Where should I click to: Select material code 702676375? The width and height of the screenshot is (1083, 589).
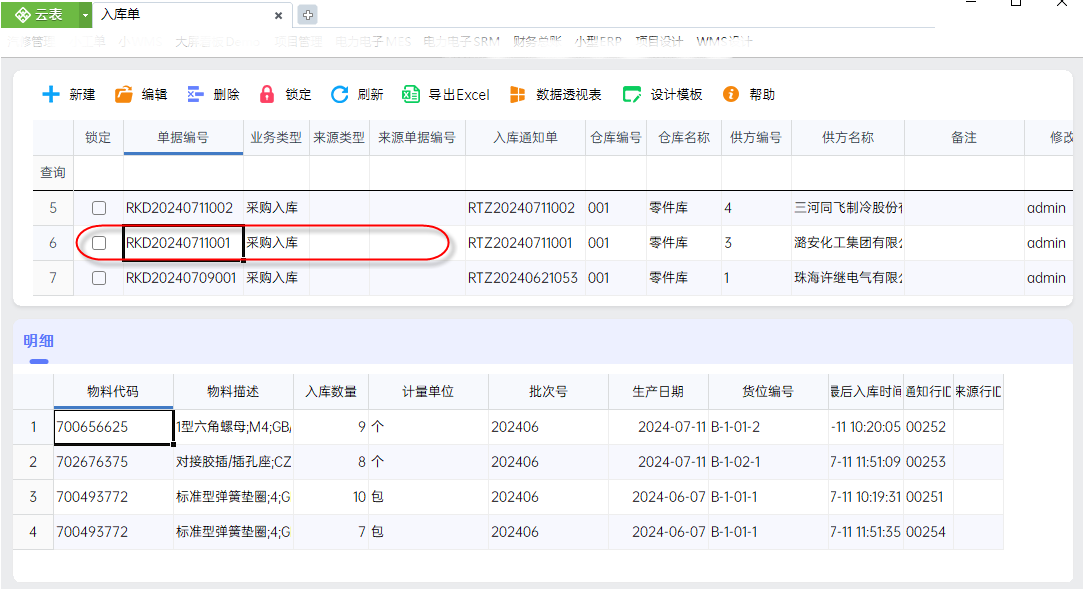[x=113, y=462]
